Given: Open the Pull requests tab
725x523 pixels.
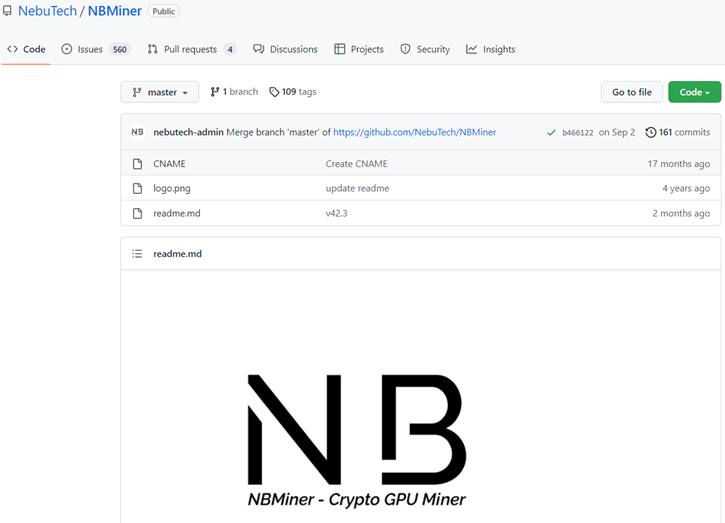Looking at the screenshot, I should (x=190, y=49).
